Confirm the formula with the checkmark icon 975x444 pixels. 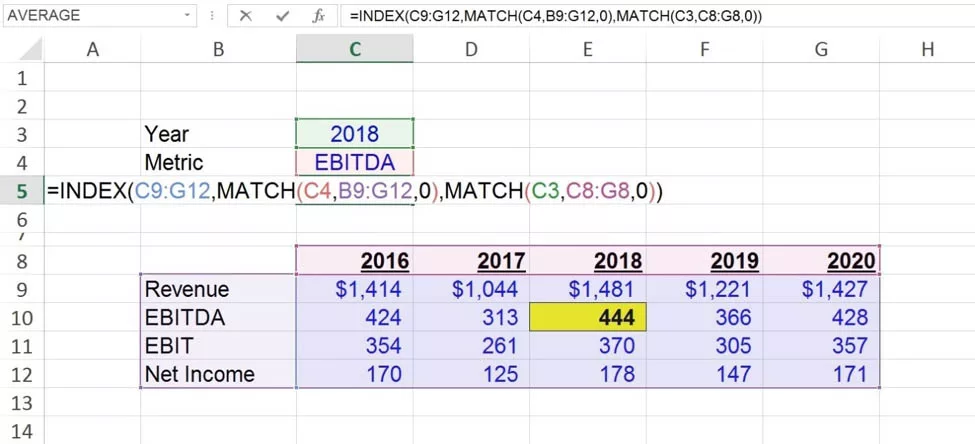tap(282, 16)
